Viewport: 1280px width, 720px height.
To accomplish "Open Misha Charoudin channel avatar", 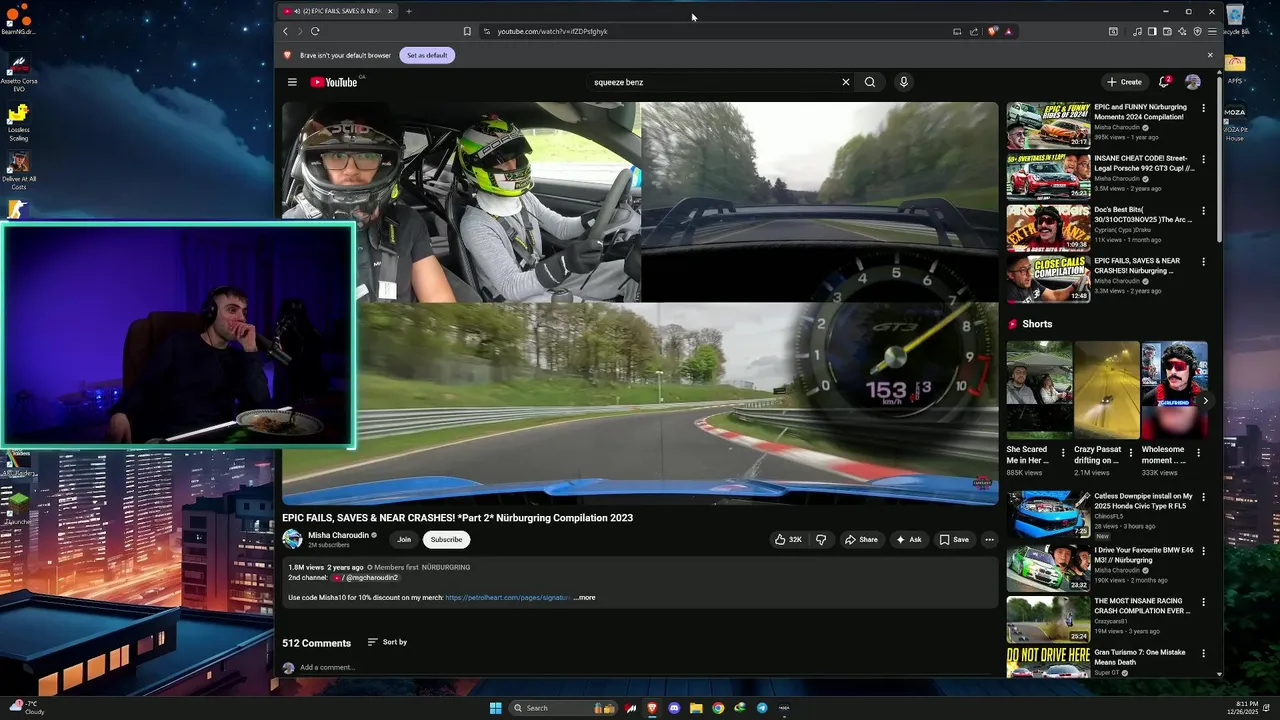I will click(292, 539).
